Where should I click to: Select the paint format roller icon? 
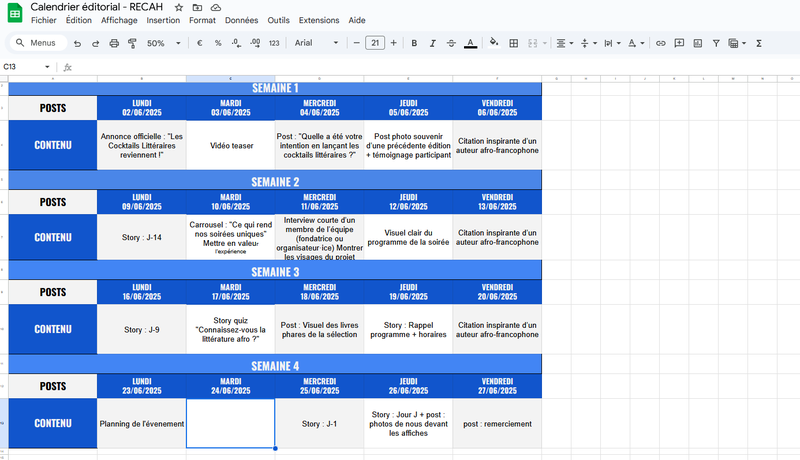(x=132, y=43)
